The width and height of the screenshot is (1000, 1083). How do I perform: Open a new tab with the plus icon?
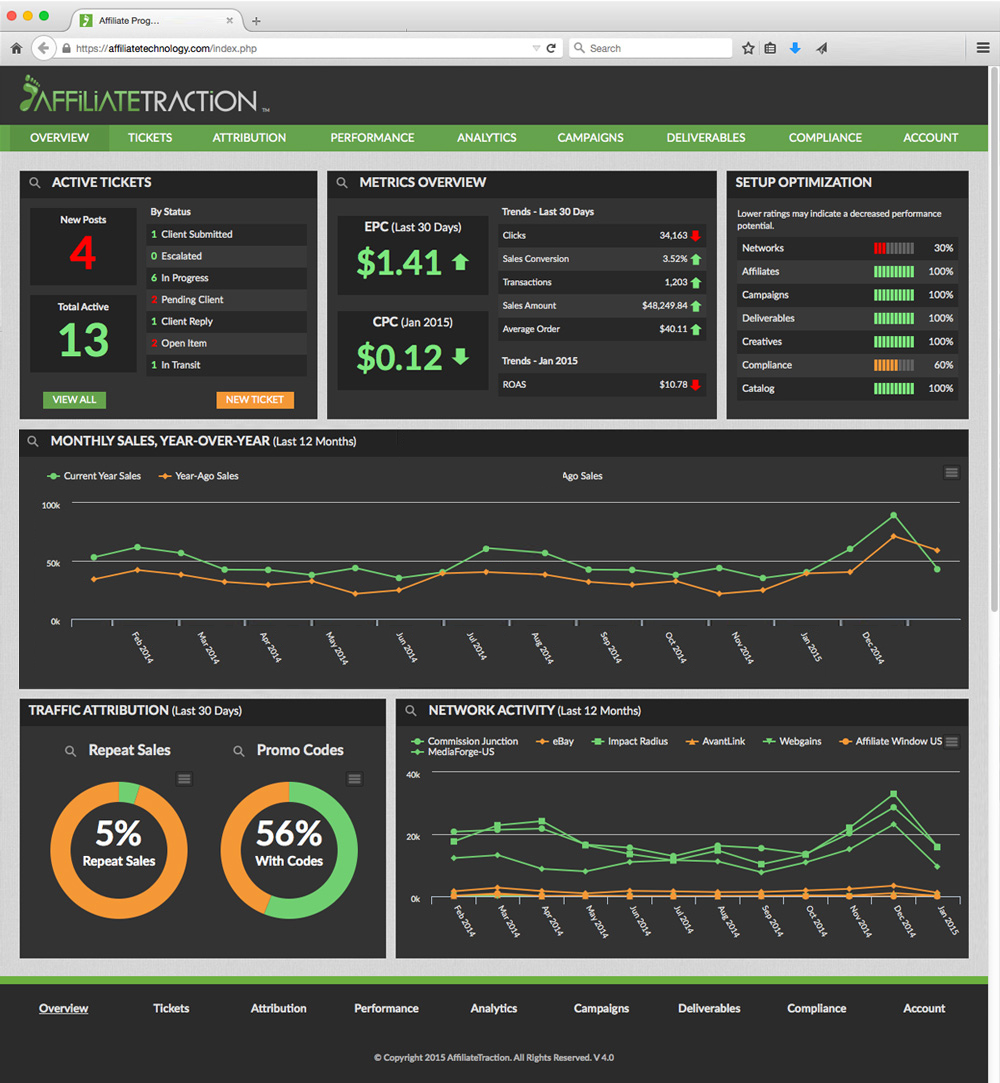click(x=256, y=21)
